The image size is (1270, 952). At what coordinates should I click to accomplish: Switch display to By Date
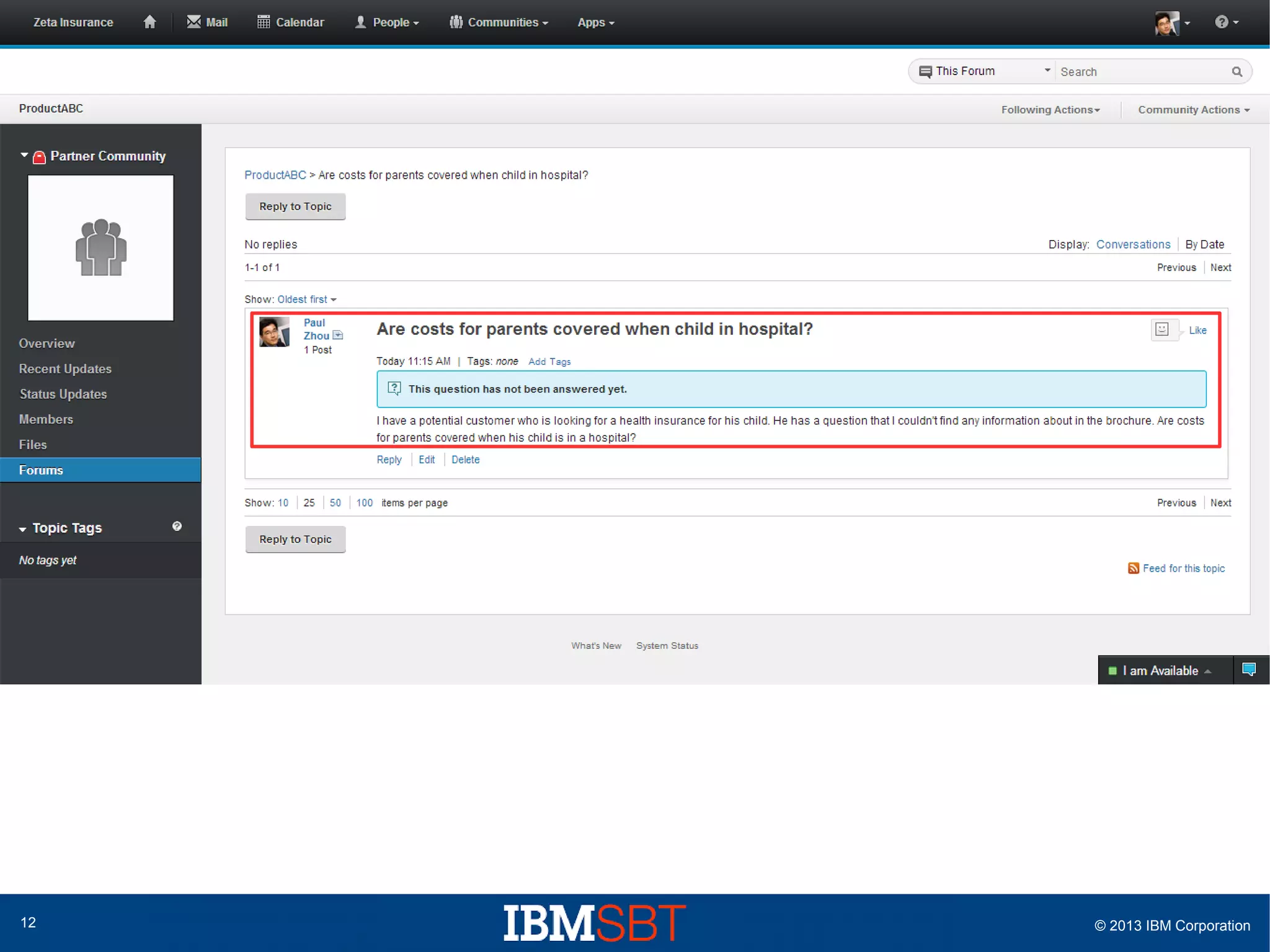click(x=1204, y=244)
